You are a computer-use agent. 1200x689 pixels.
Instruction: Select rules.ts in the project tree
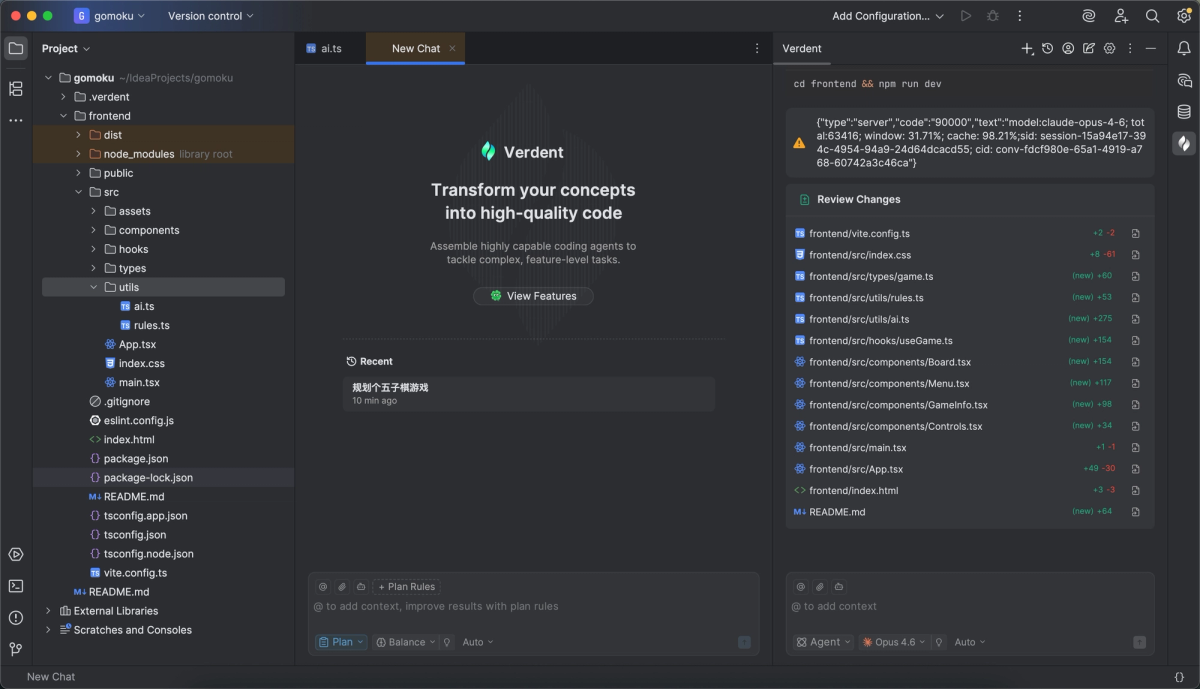[151, 325]
